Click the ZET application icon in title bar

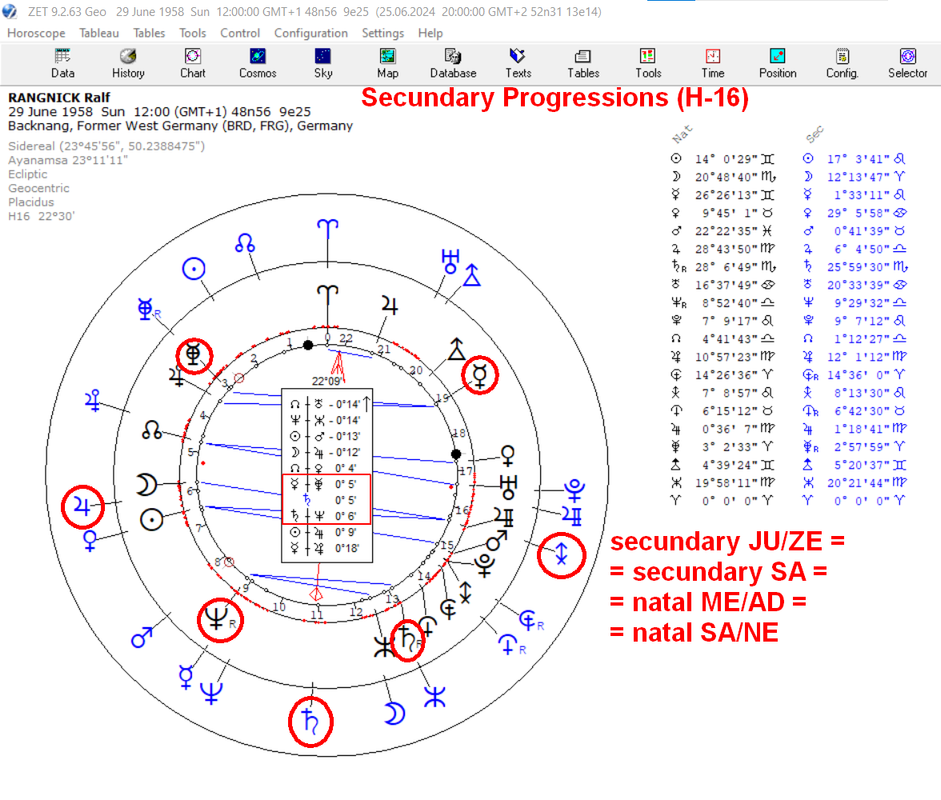tap(9, 11)
